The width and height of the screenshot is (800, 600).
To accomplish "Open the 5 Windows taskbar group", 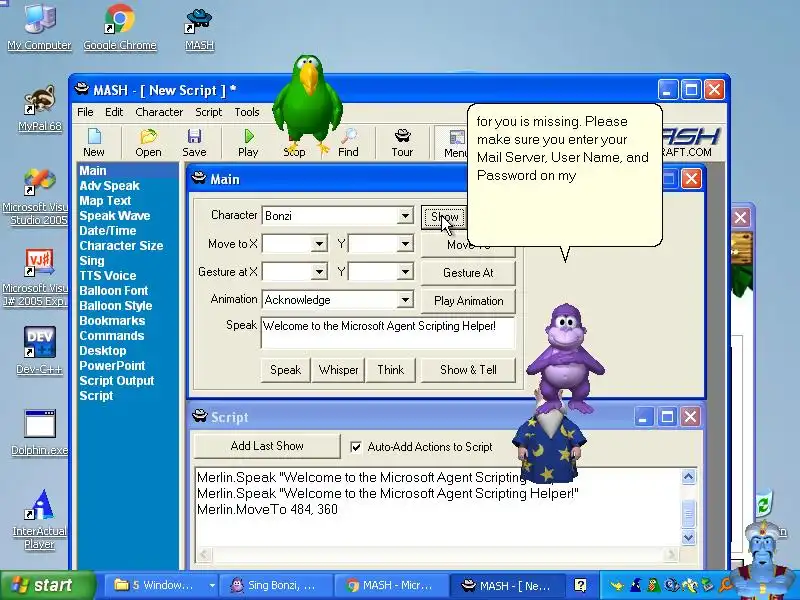I will click(161, 585).
